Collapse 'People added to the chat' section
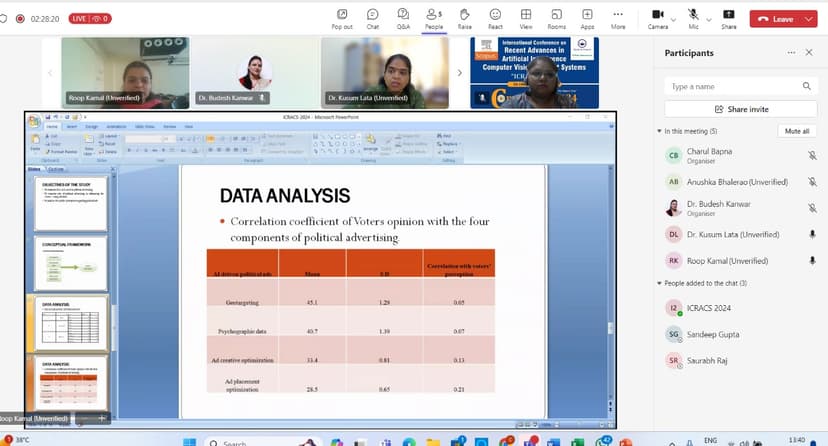Screen dimensions: 828x446 click(660, 284)
